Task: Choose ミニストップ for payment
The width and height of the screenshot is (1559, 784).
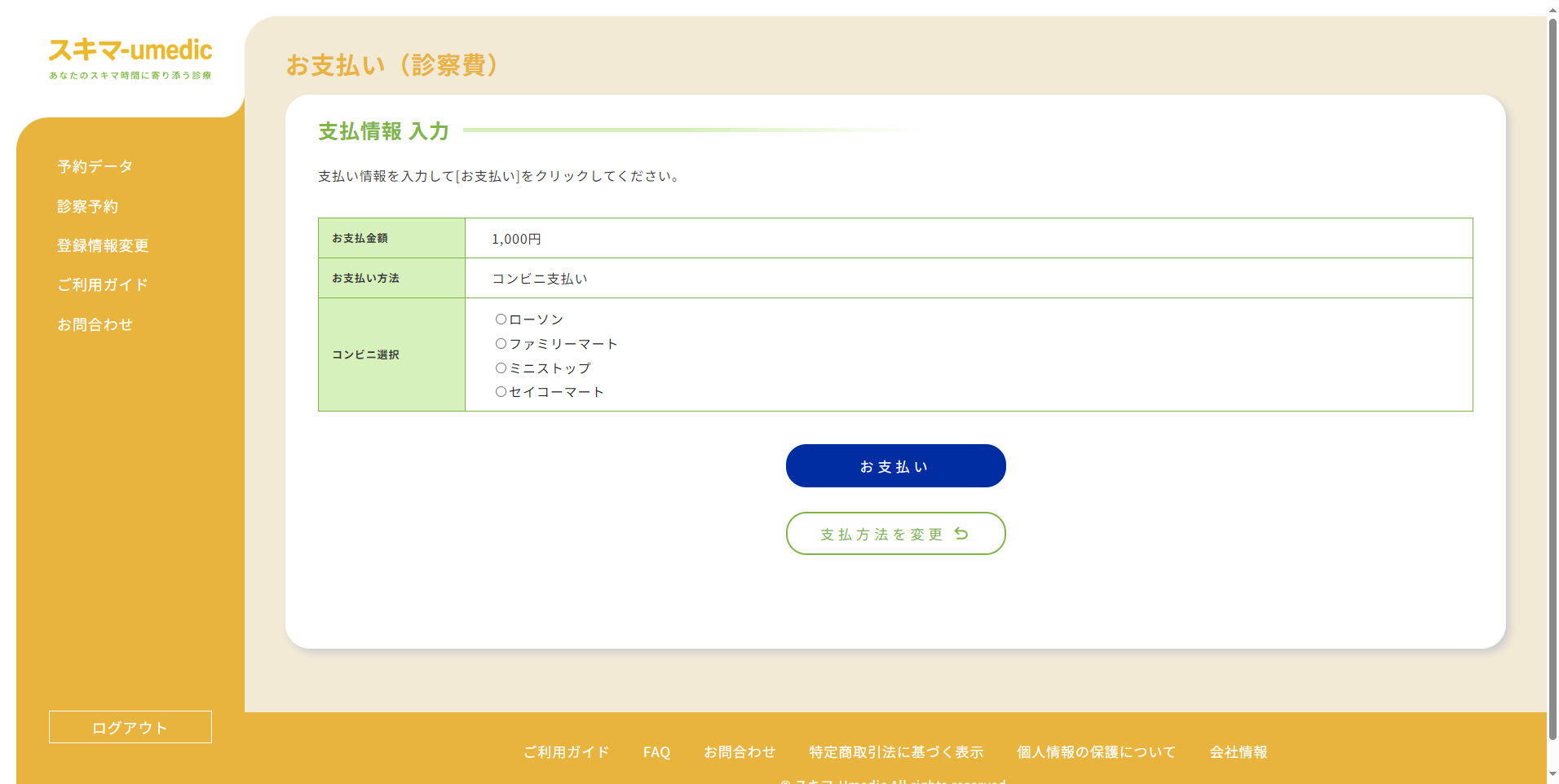Action: pos(501,368)
